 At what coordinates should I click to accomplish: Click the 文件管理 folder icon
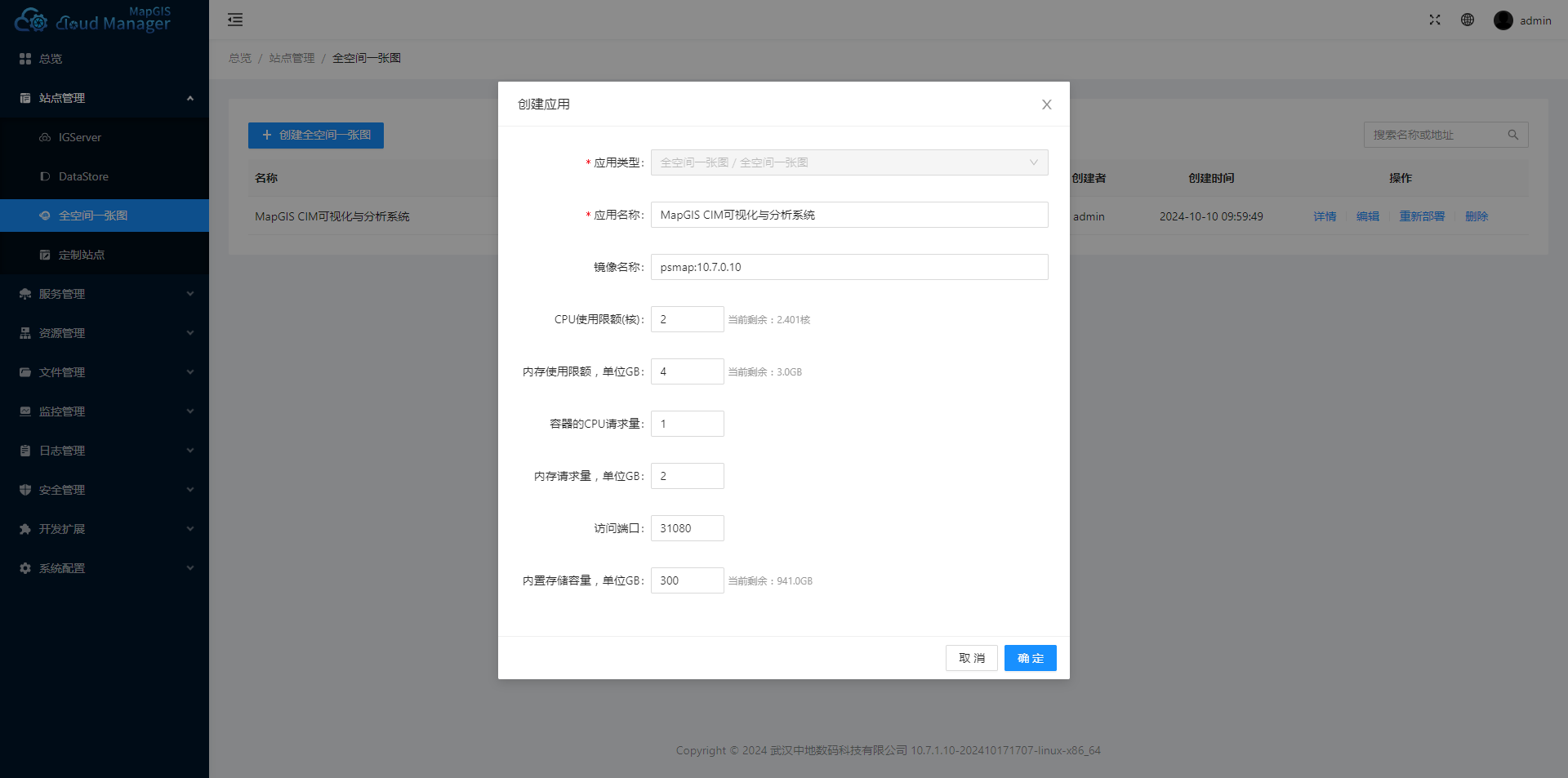[25, 372]
